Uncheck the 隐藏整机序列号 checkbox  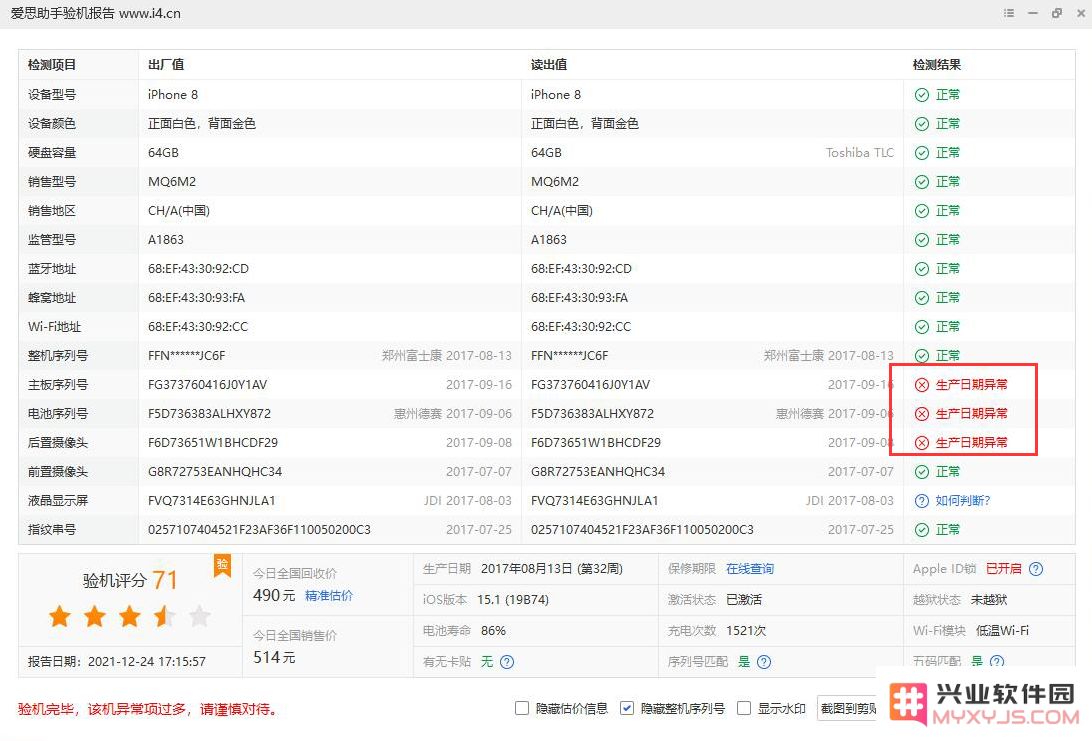[627, 708]
